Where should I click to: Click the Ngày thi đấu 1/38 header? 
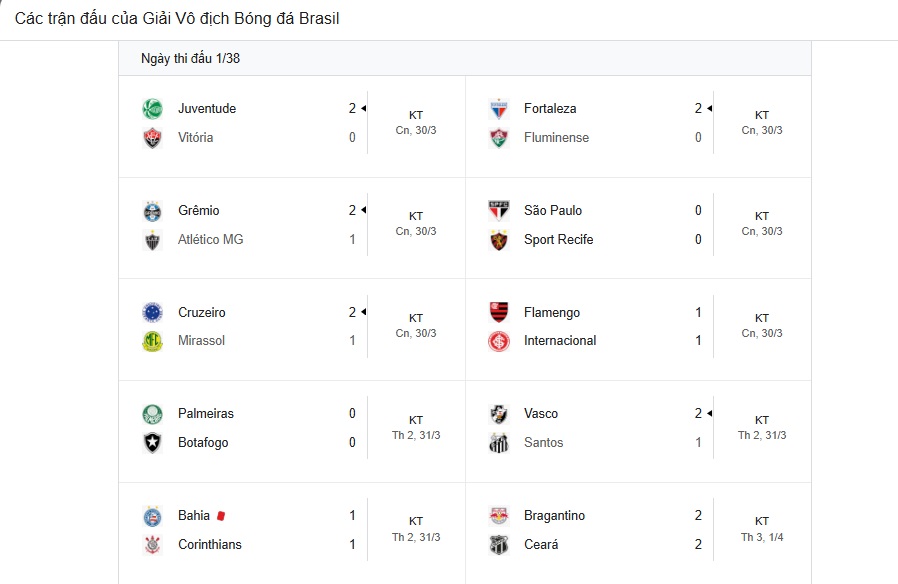tap(190, 58)
